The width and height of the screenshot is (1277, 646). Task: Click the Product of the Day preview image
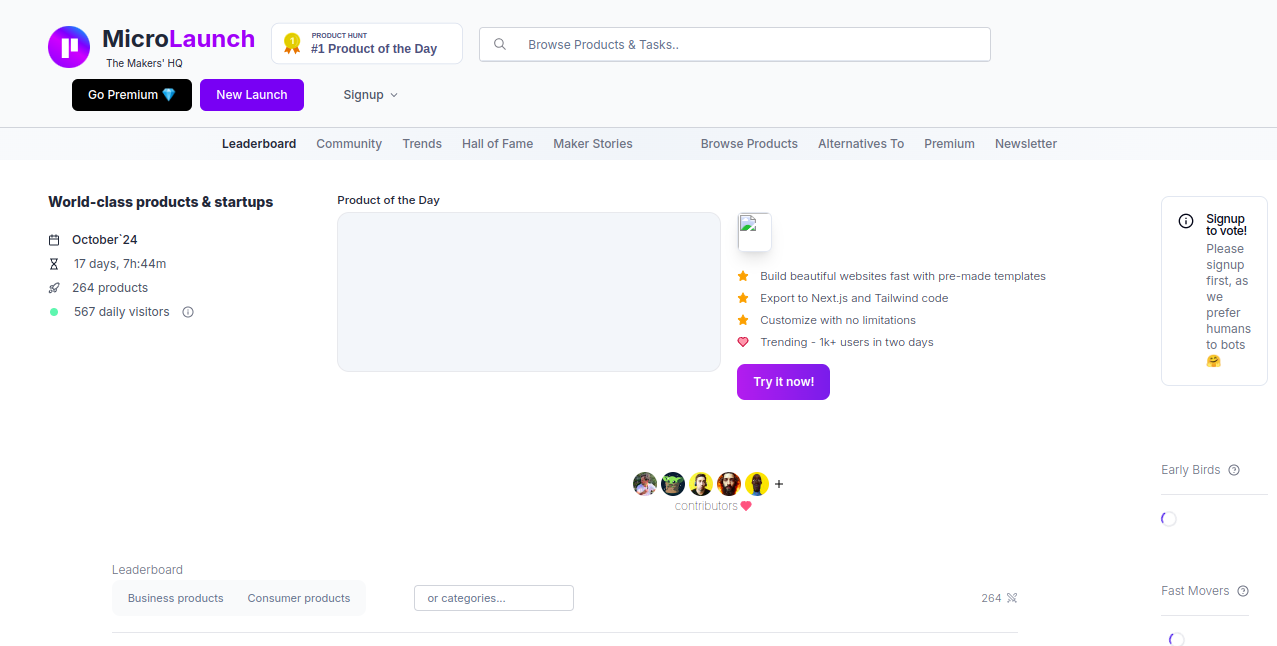tap(529, 292)
